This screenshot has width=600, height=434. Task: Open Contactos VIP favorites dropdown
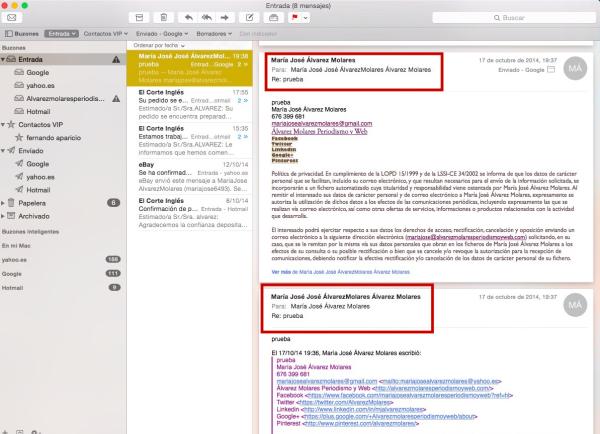coord(106,34)
